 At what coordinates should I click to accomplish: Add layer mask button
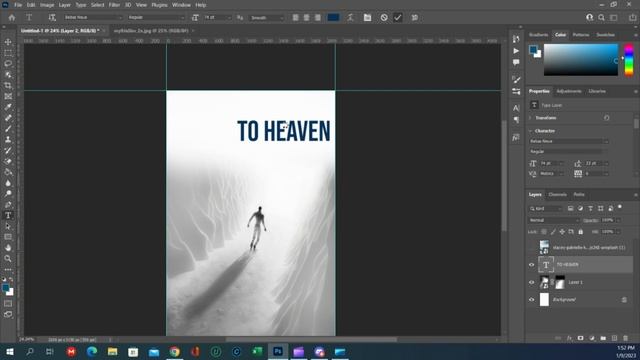click(580, 338)
